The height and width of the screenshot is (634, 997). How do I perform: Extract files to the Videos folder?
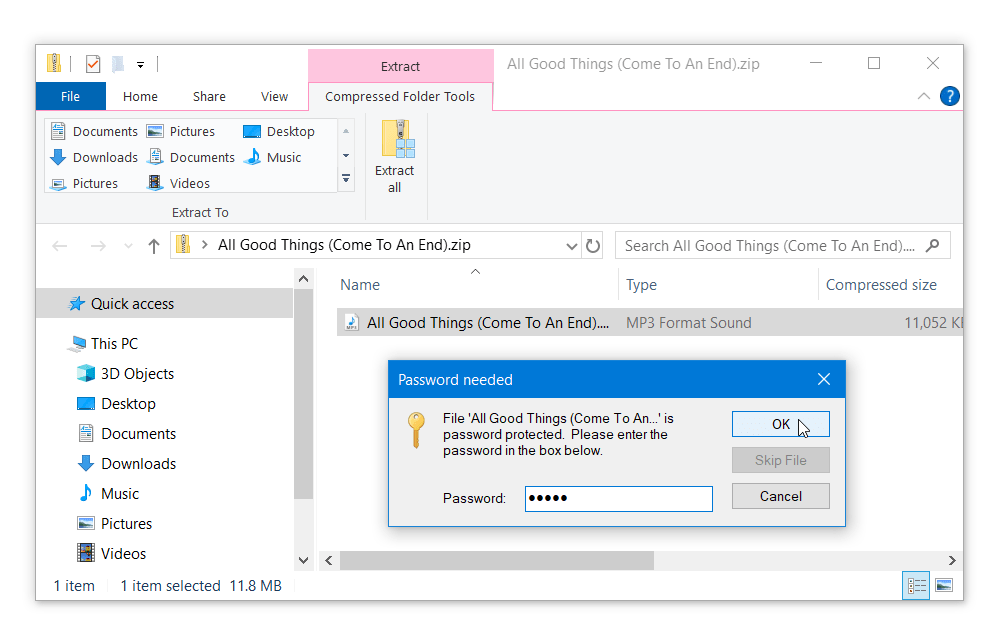[186, 183]
